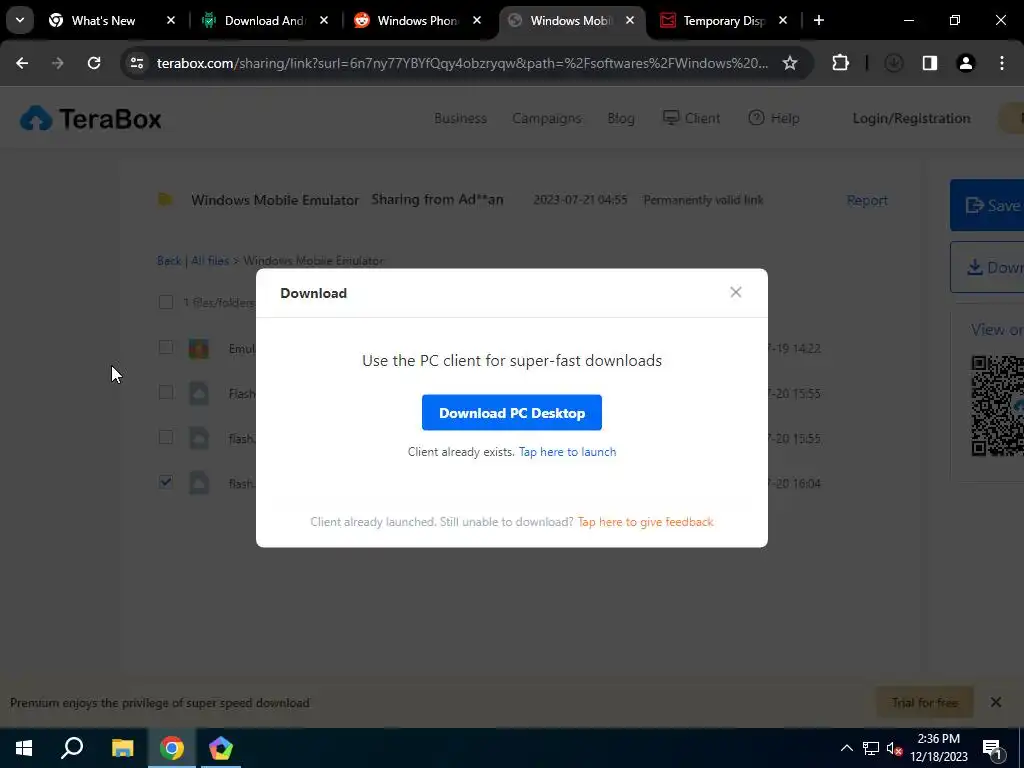The height and width of the screenshot is (768, 1024).
Task: Click the All files breadcrumb link
Action: (x=210, y=261)
